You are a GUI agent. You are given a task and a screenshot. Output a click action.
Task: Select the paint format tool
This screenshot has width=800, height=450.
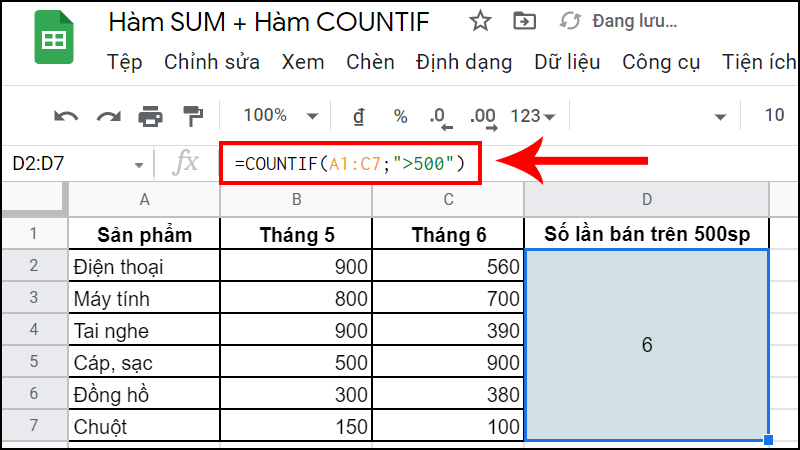click(x=191, y=116)
